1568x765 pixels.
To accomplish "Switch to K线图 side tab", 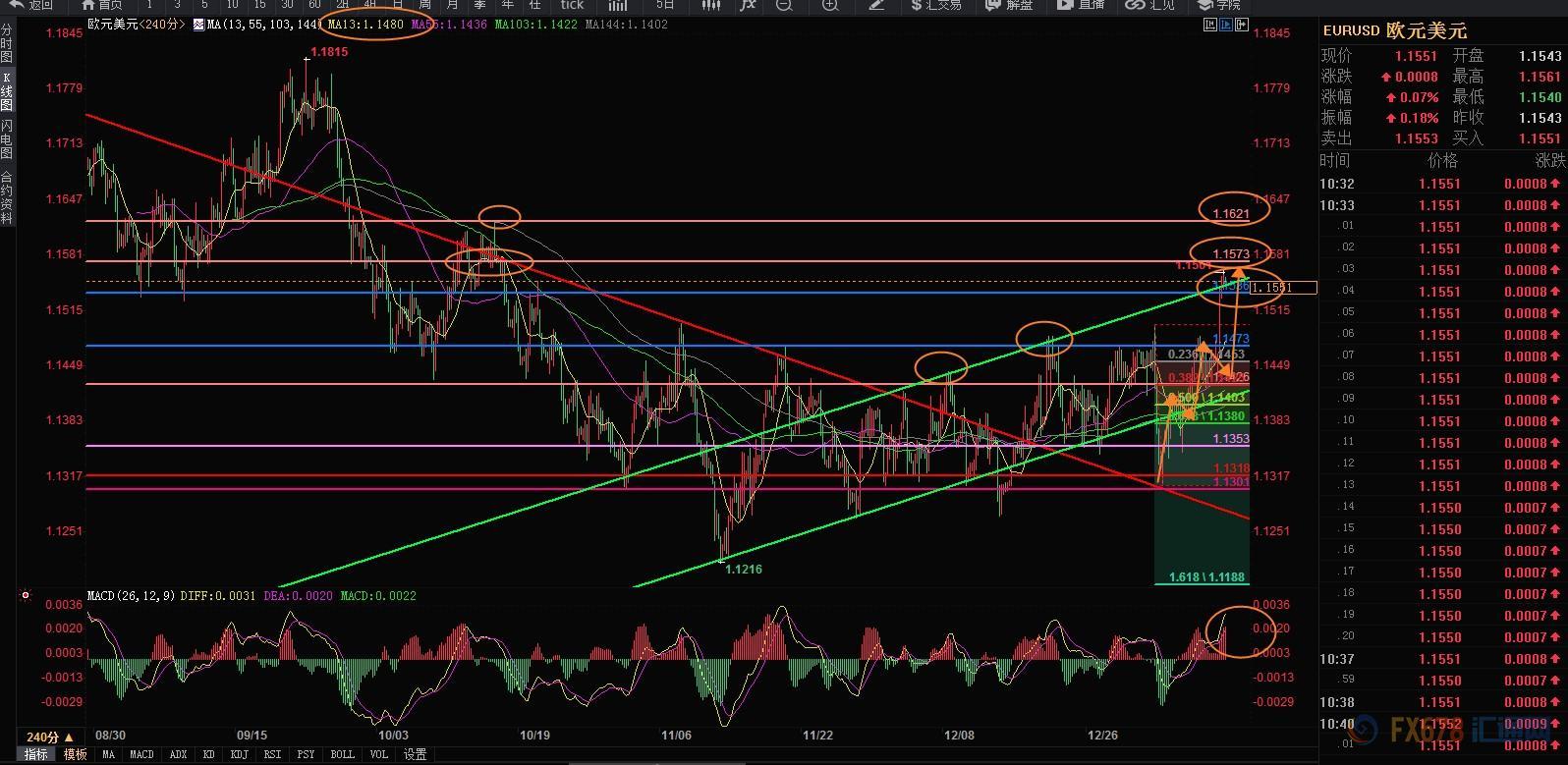I will coord(7,91).
